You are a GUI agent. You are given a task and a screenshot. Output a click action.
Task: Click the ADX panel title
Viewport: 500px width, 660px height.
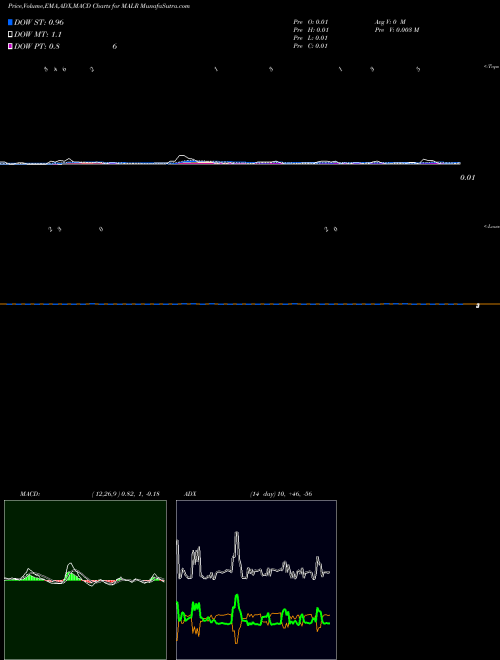point(190,494)
